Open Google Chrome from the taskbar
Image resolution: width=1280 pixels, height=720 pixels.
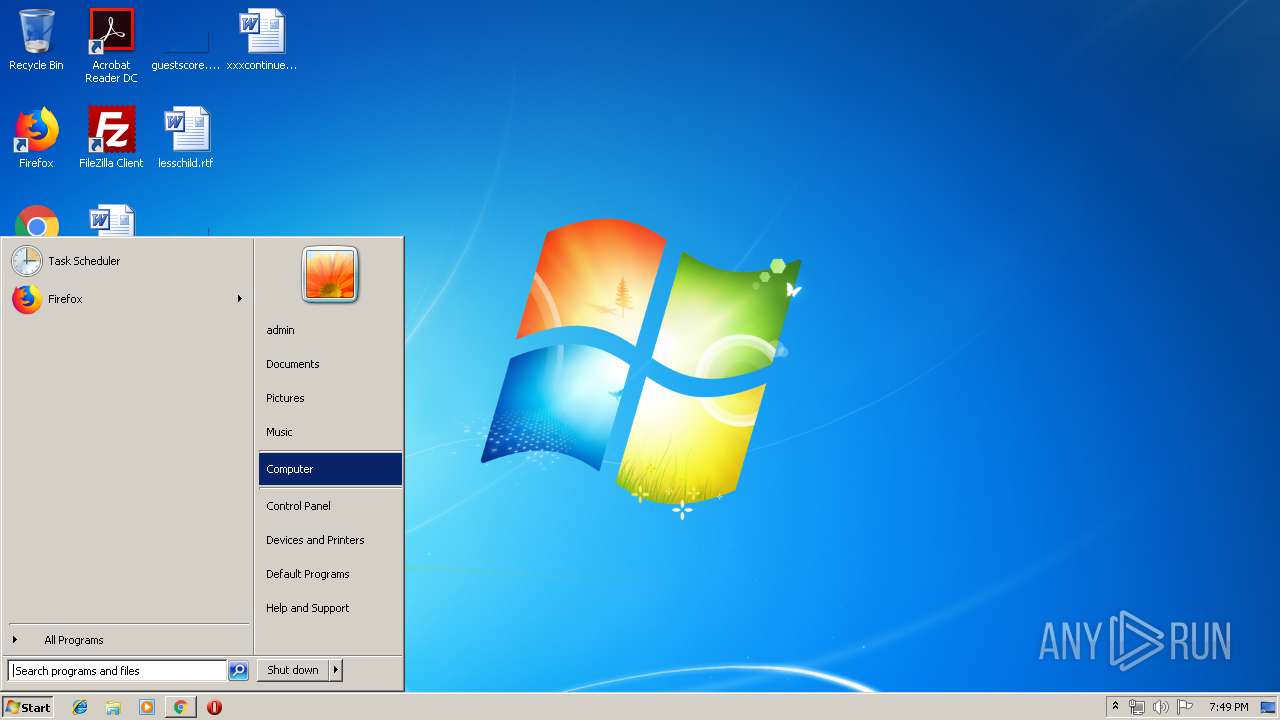tap(180, 707)
